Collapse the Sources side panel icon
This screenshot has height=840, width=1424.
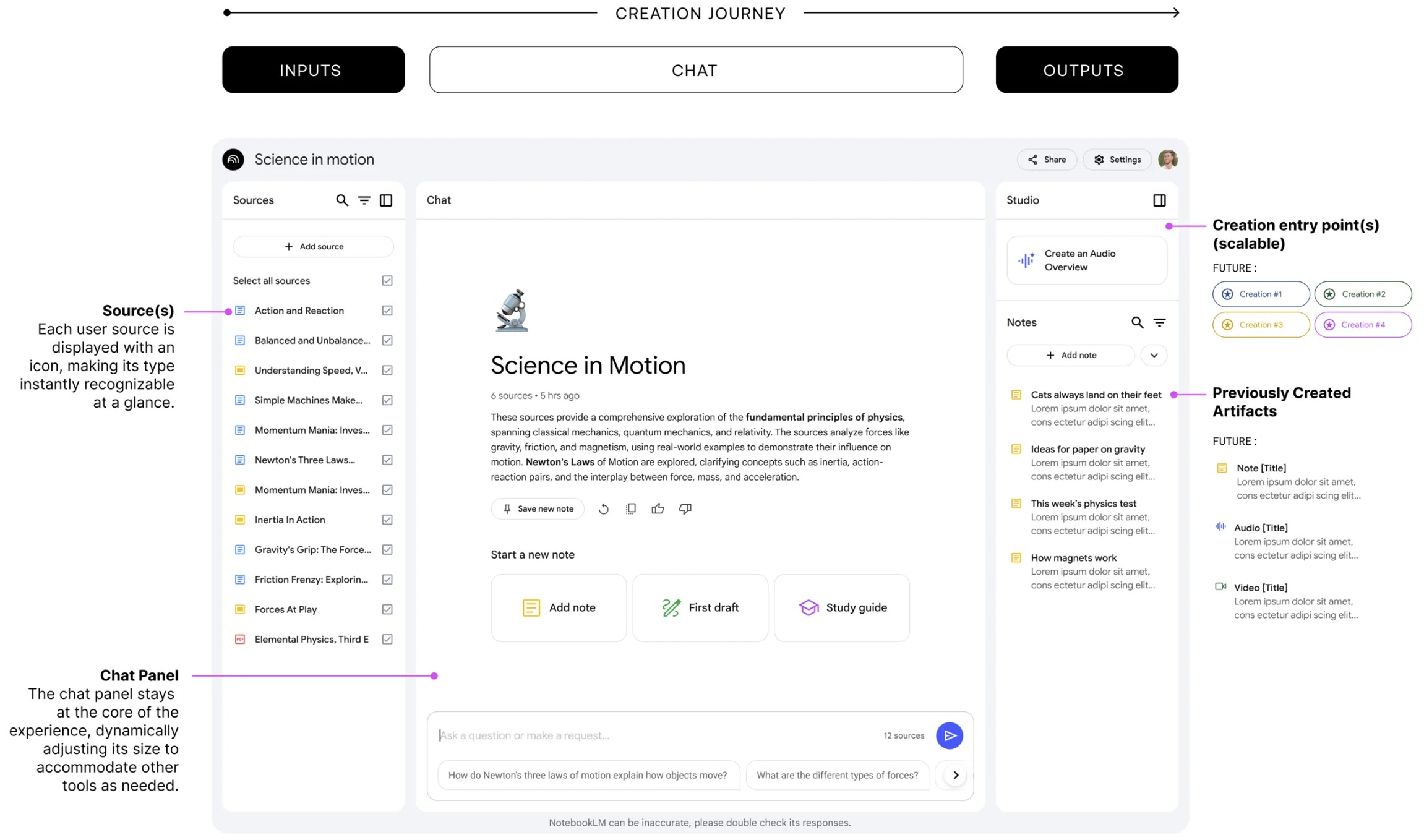(386, 200)
